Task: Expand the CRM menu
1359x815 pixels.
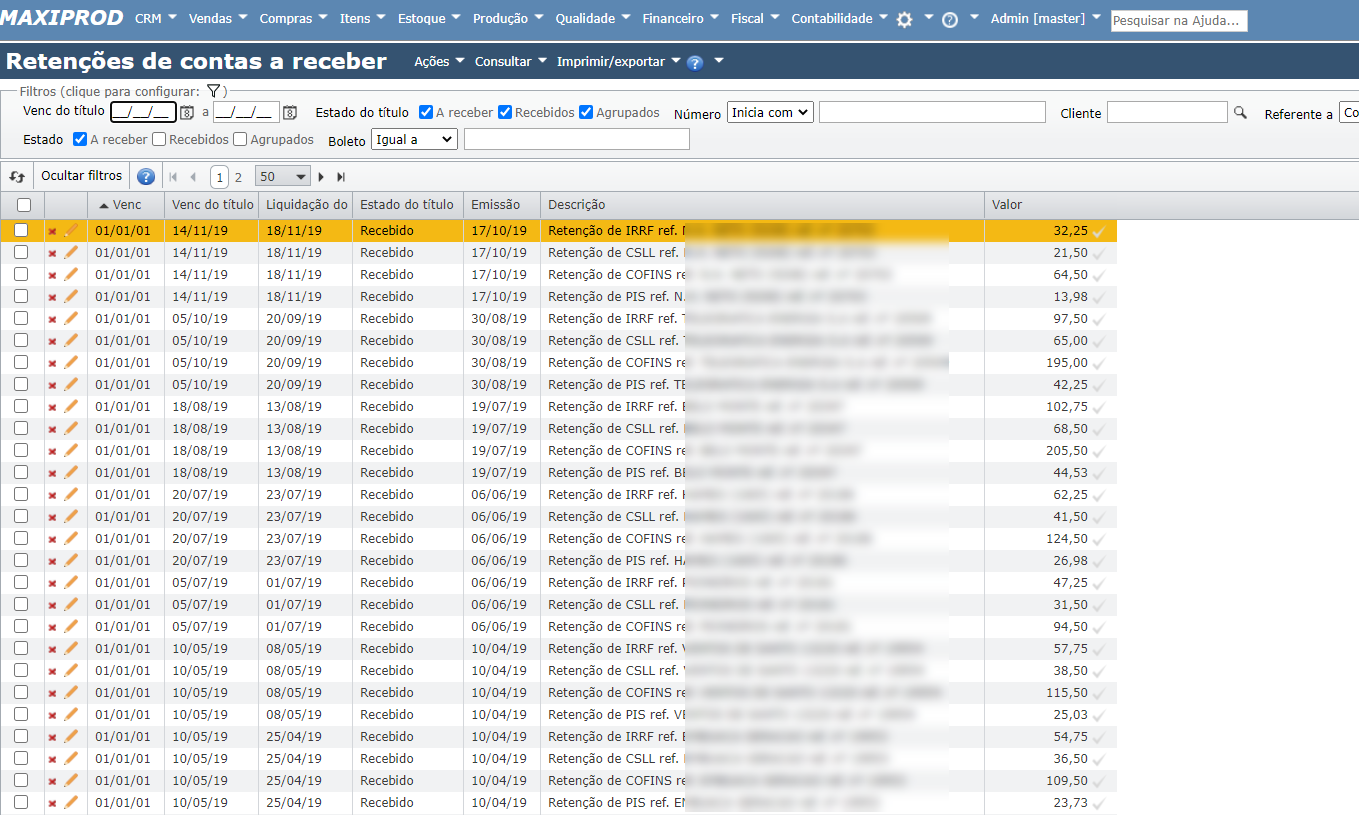Action: [x=156, y=18]
